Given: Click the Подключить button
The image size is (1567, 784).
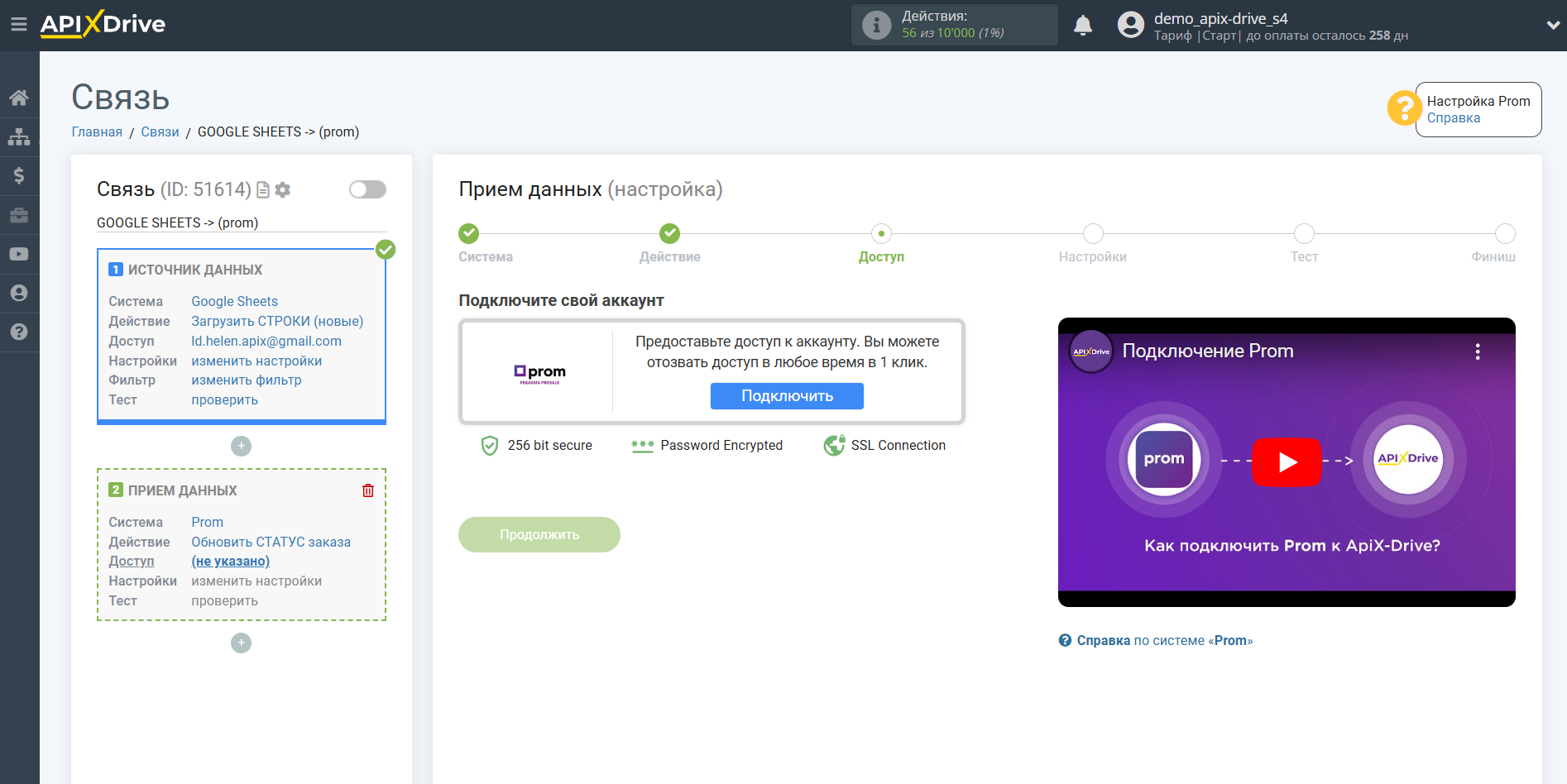Looking at the screenshot, I should [x=787, y=396].
